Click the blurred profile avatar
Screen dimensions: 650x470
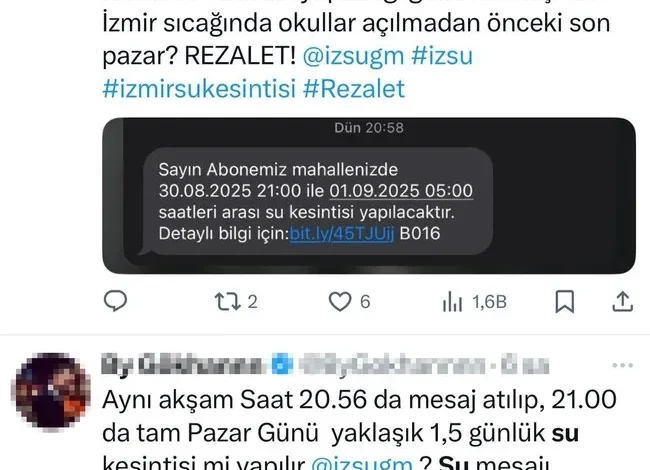point(53,390)
